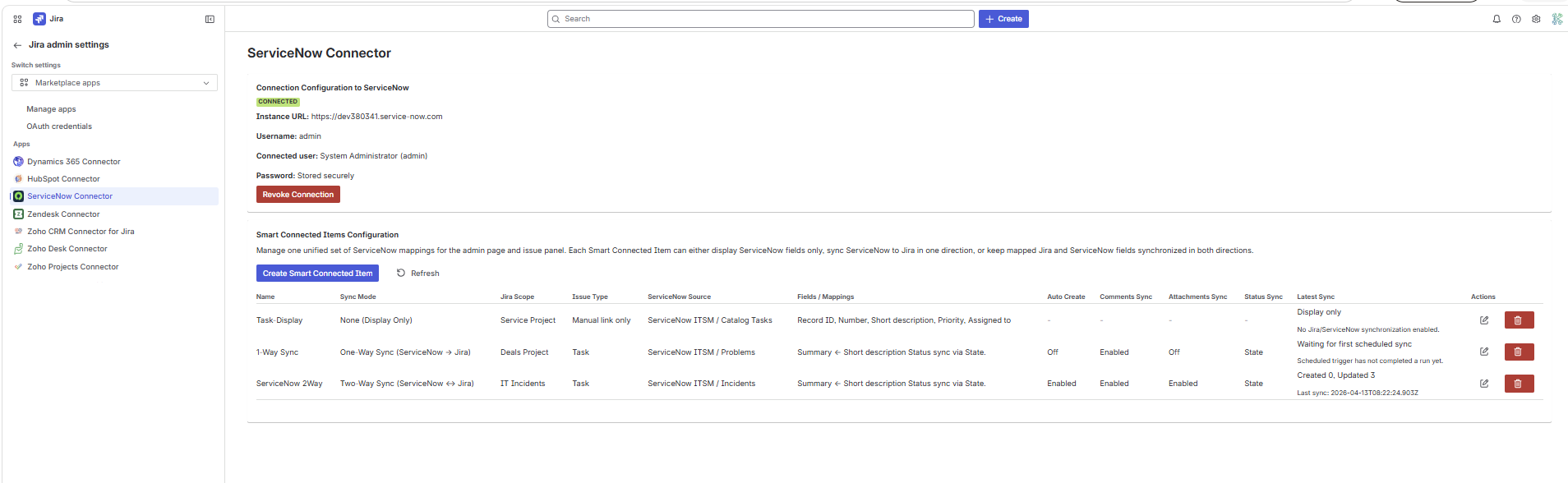Screen dimensions: 1568x483
Task: Collapse the sidebar panel icon
Action: [210, 19]
